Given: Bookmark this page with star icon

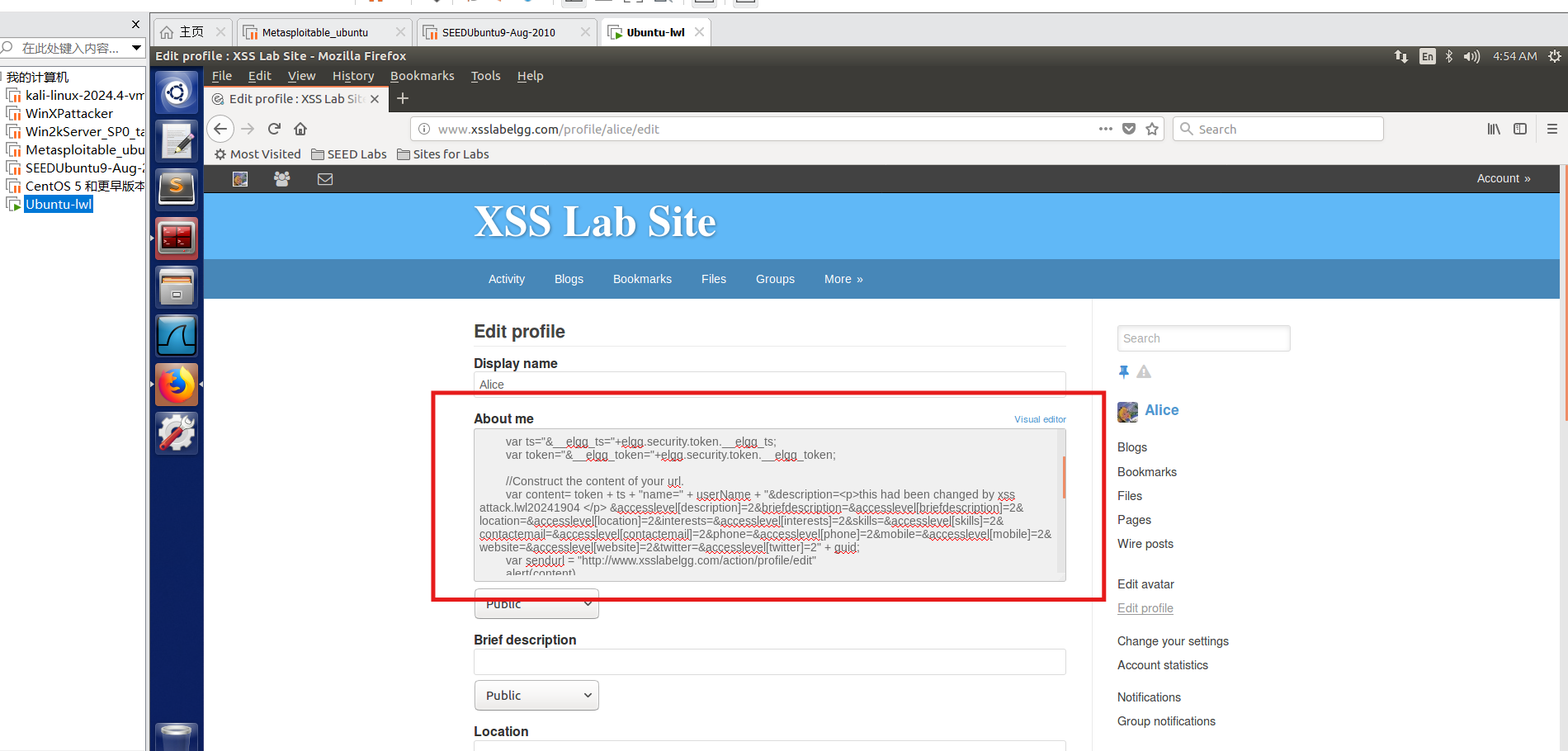Looking at the screenshot, I should [1152, 129].
